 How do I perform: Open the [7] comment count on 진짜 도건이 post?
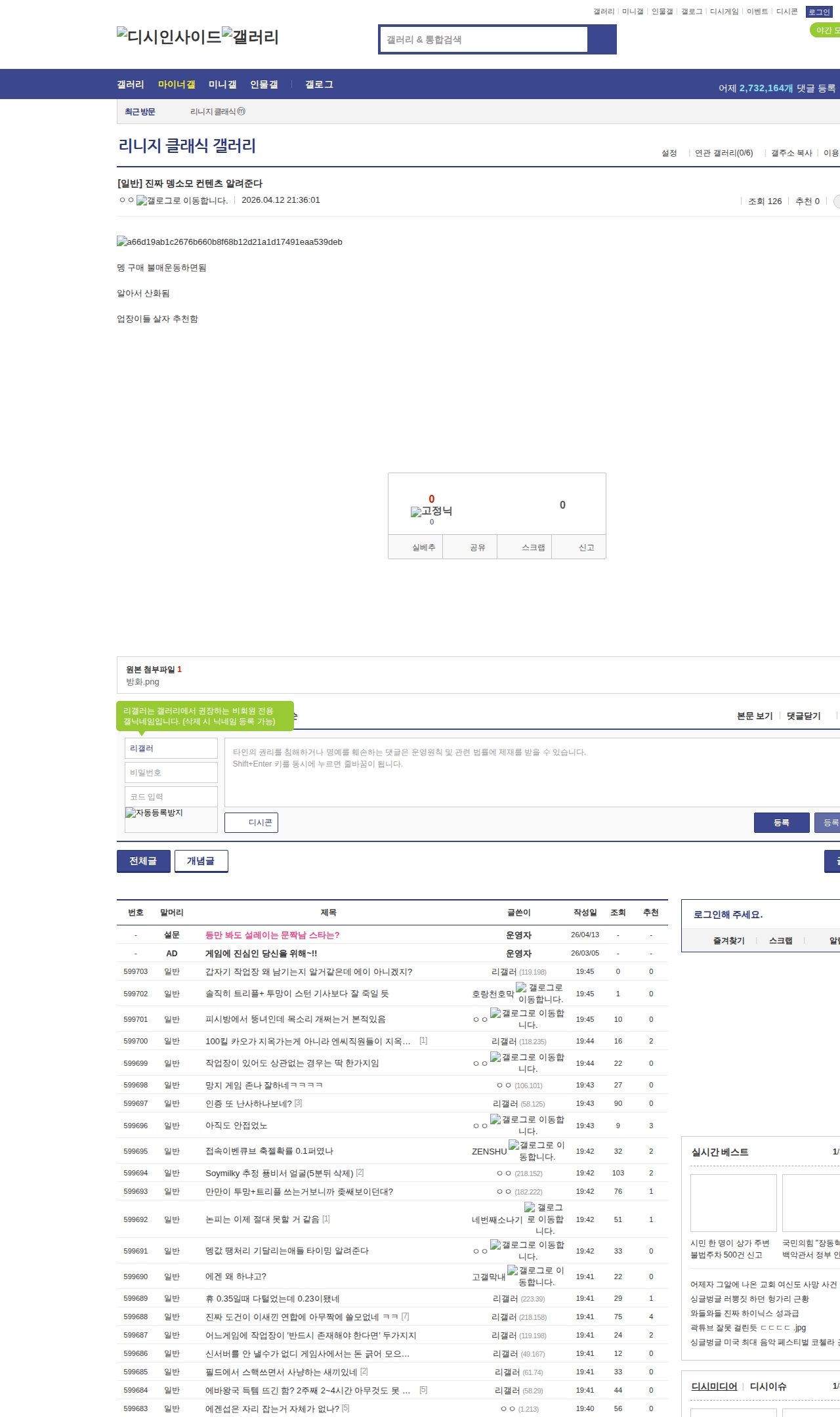(405, 1317)
